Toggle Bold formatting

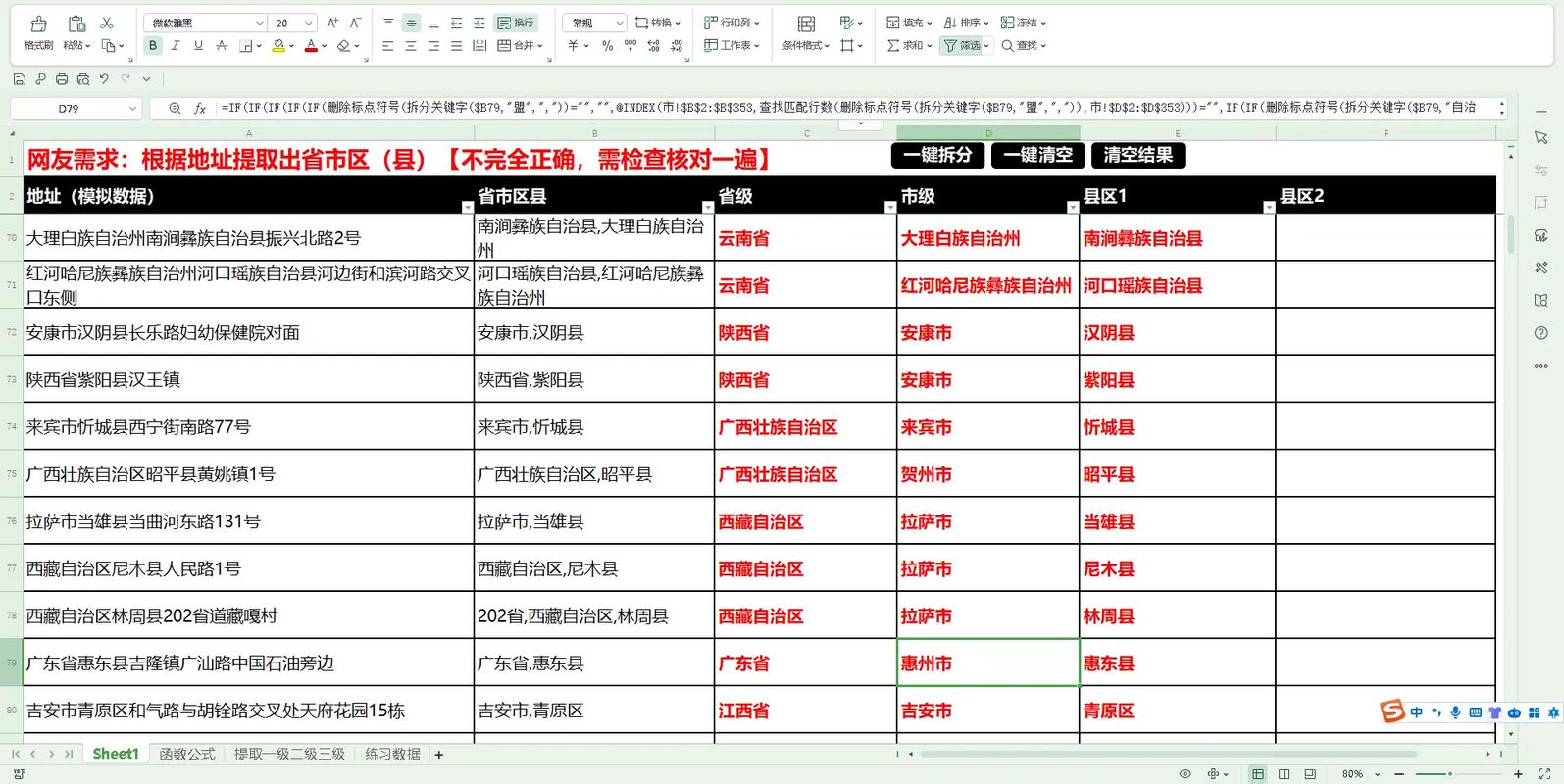pyautogui.click(x=153, y=45)
